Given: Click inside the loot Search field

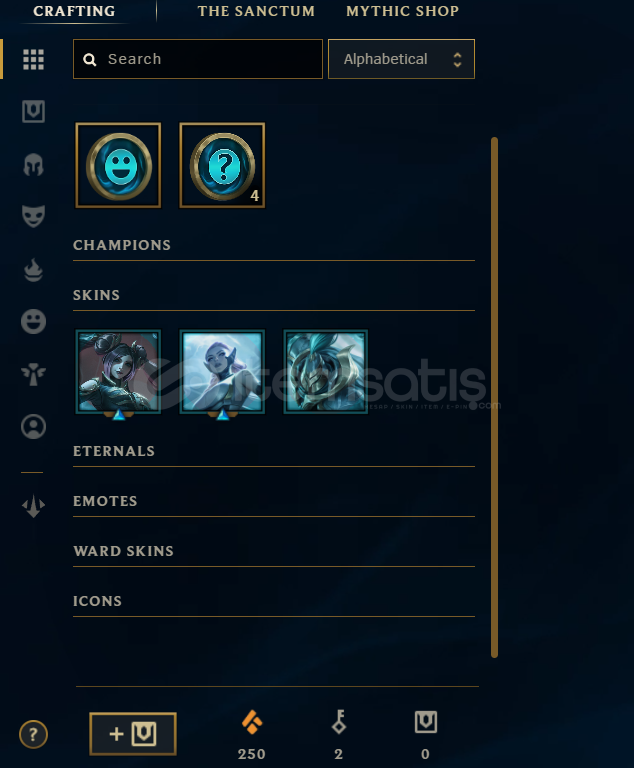Looking at the screenshot, I should click(x=198, y=59).
